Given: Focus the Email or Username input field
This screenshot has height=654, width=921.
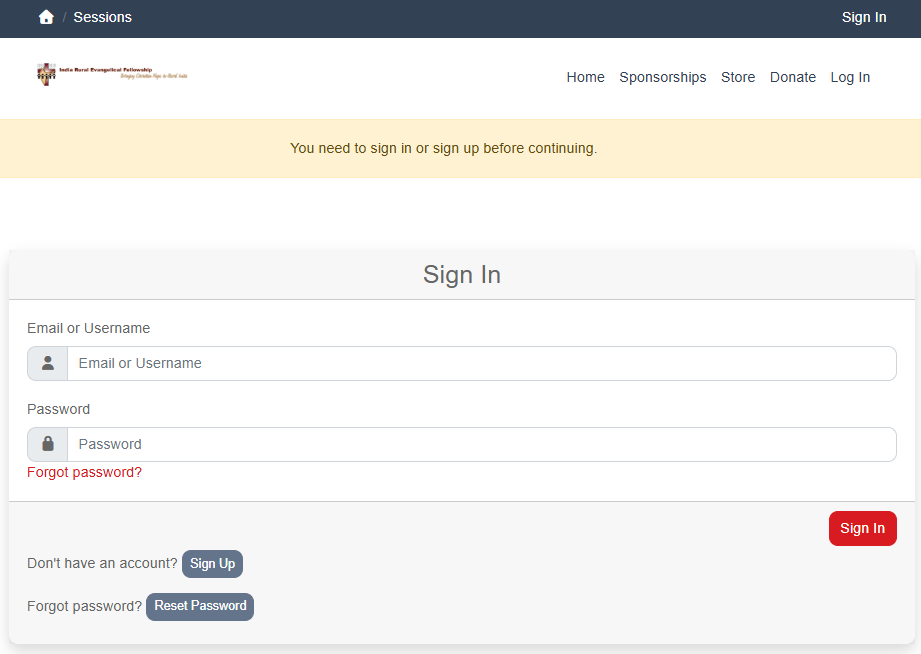Looking at the screenshot, I should [480, 363].
